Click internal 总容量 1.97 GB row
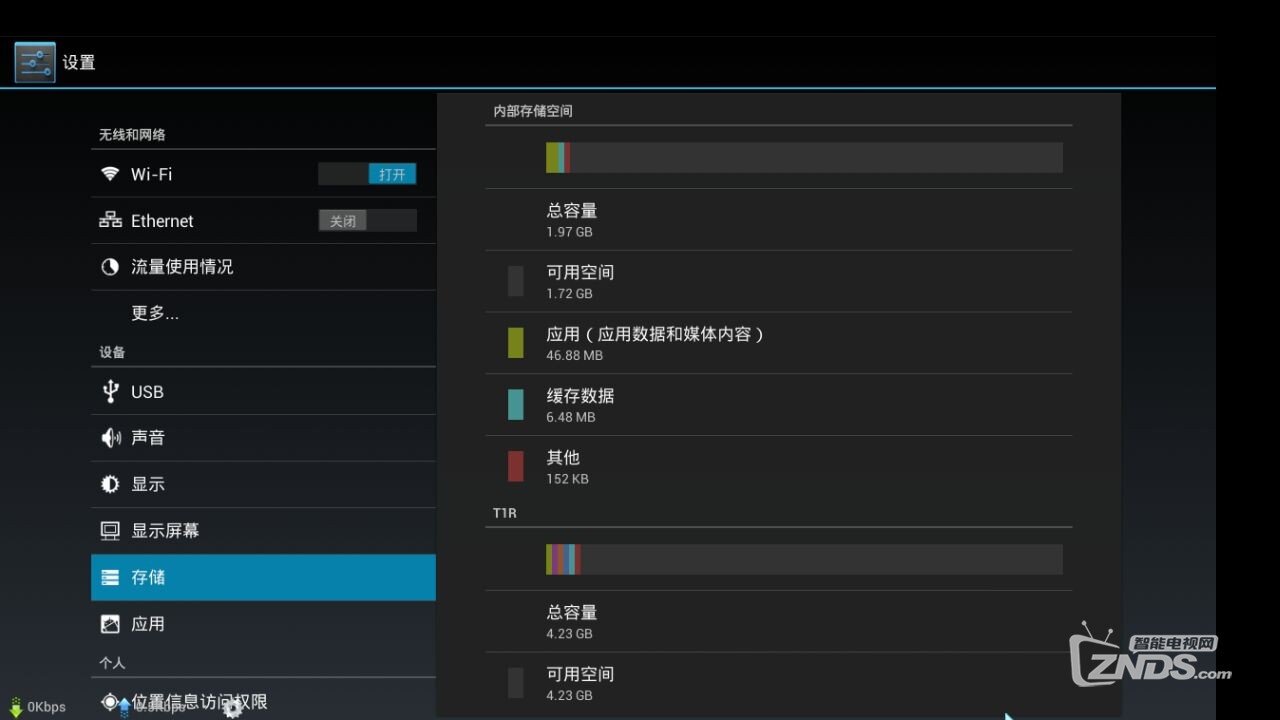 (x=779, y=220)
